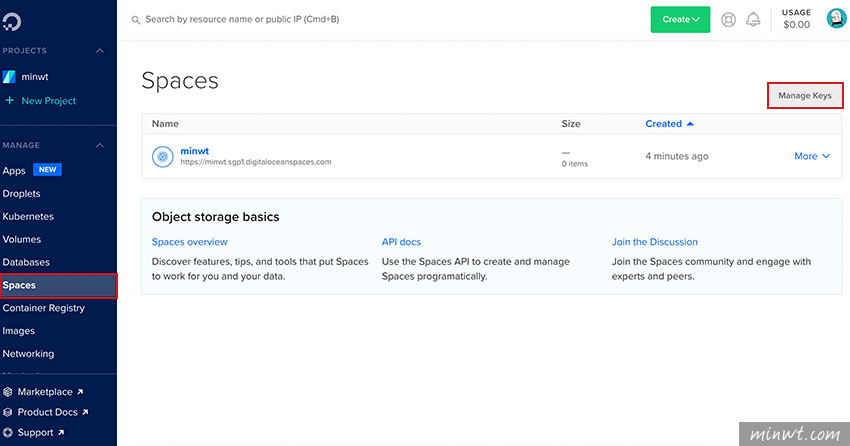Click the Marketplace external link arrow
The image size is (850, 446).
coord(80,391)
